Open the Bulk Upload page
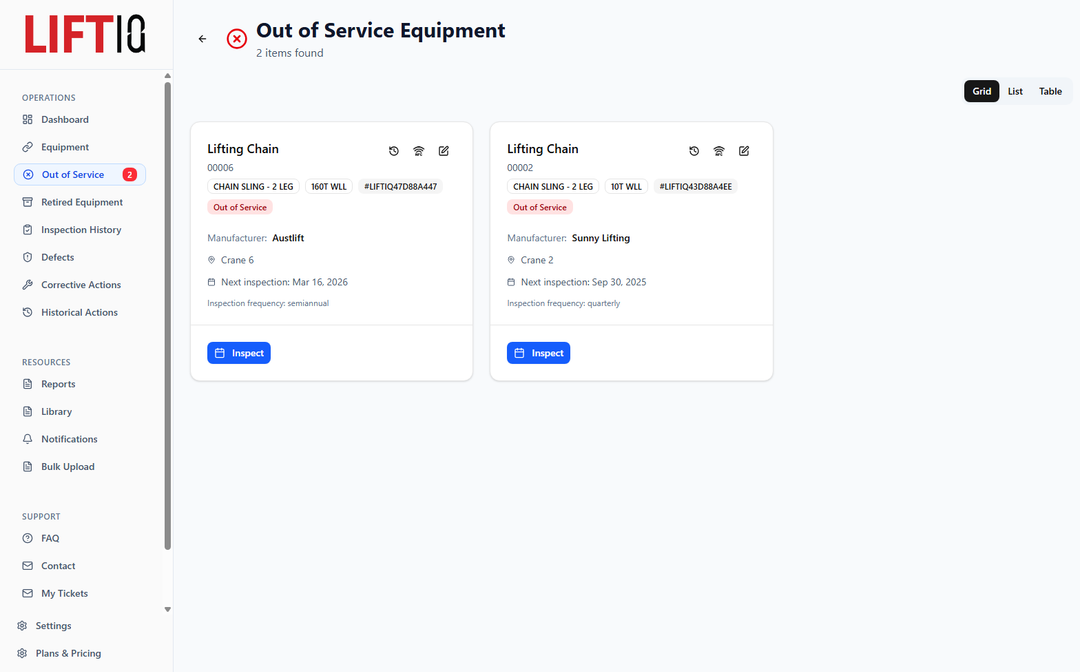 coord(67,467)
